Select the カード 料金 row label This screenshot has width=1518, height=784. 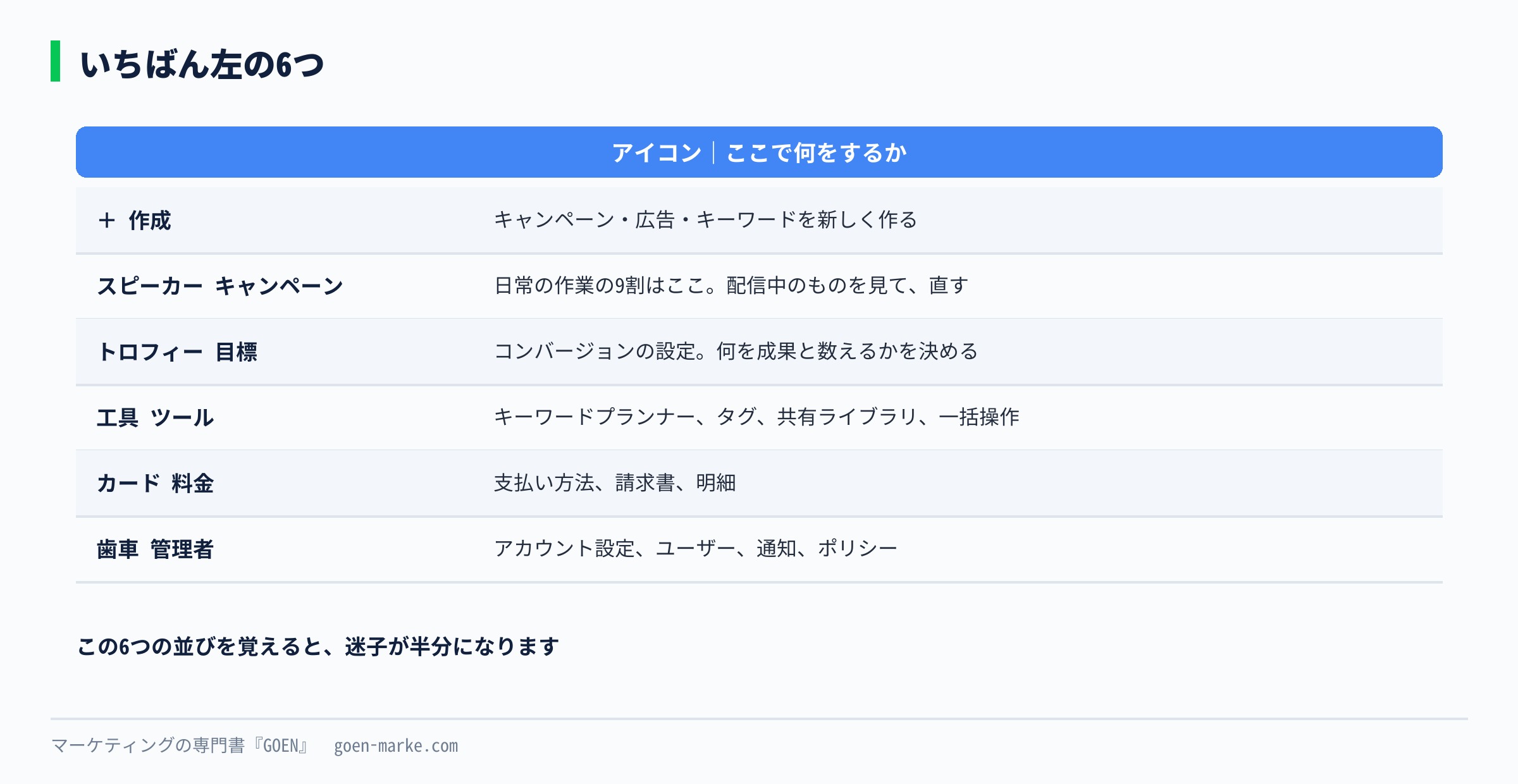pyautogui.click(x=156, y=484)
